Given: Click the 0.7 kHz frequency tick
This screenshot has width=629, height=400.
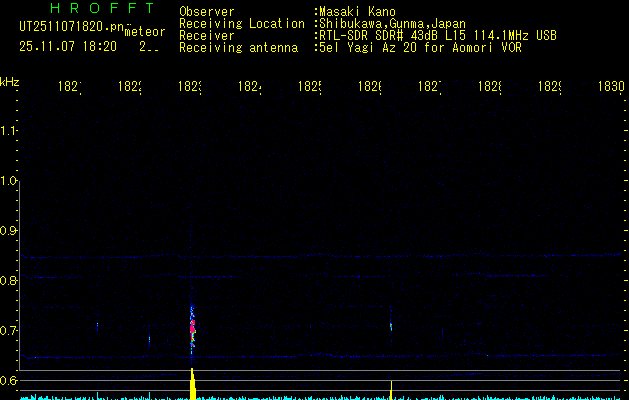Looking at the screenshot, I should (9, 330).
